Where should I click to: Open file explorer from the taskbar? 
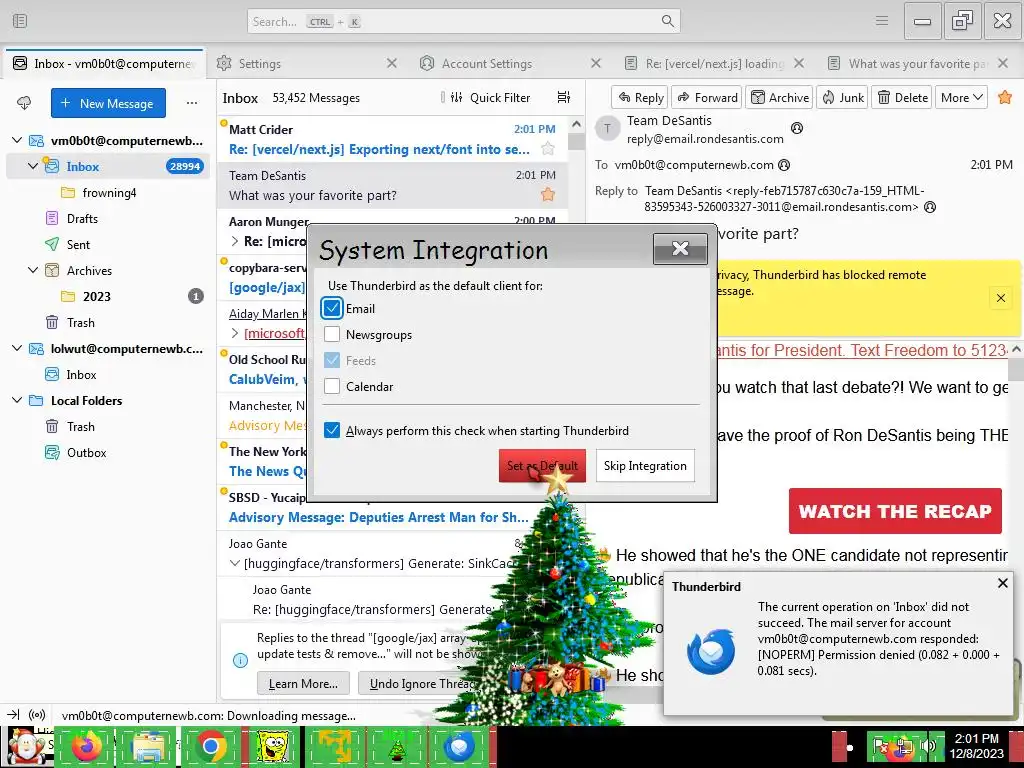(x=149, y=746)
